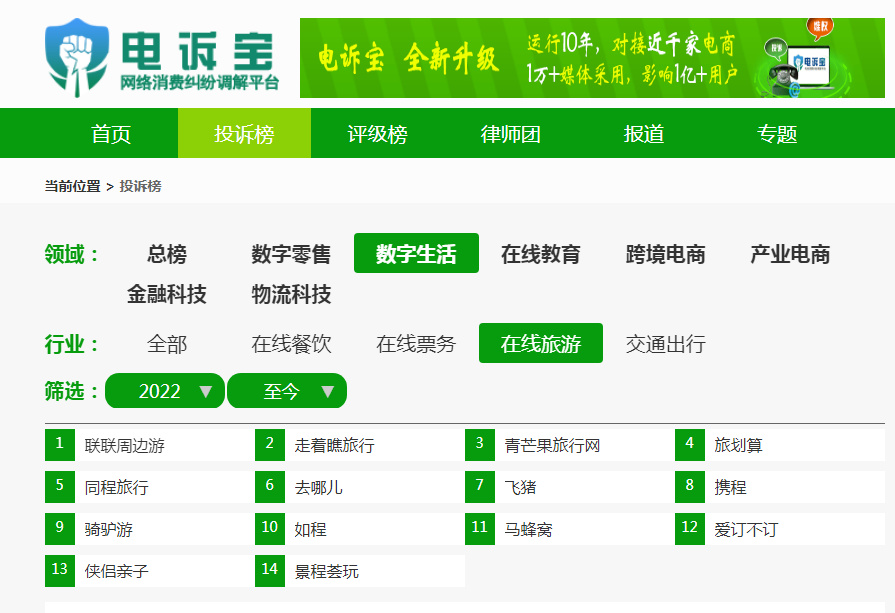Open the 专题 nav tab

click(777, 134)
